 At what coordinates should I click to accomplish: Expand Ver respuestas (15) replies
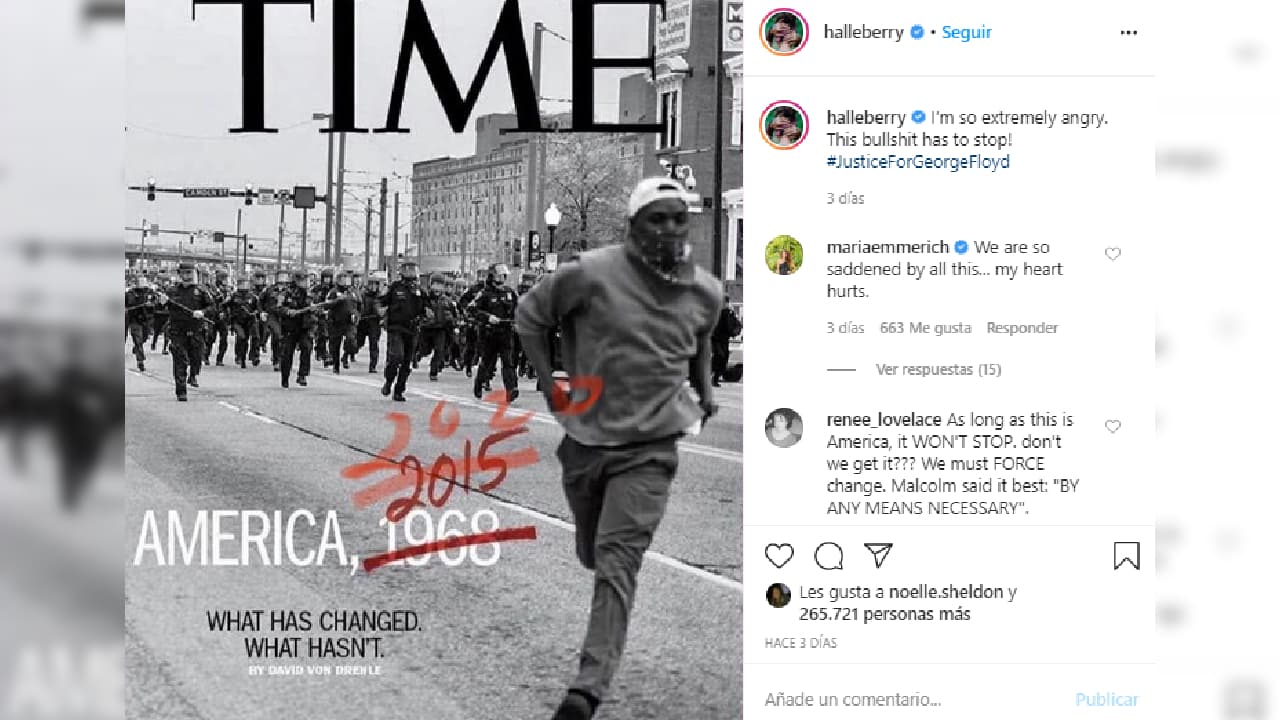point(938,369)
